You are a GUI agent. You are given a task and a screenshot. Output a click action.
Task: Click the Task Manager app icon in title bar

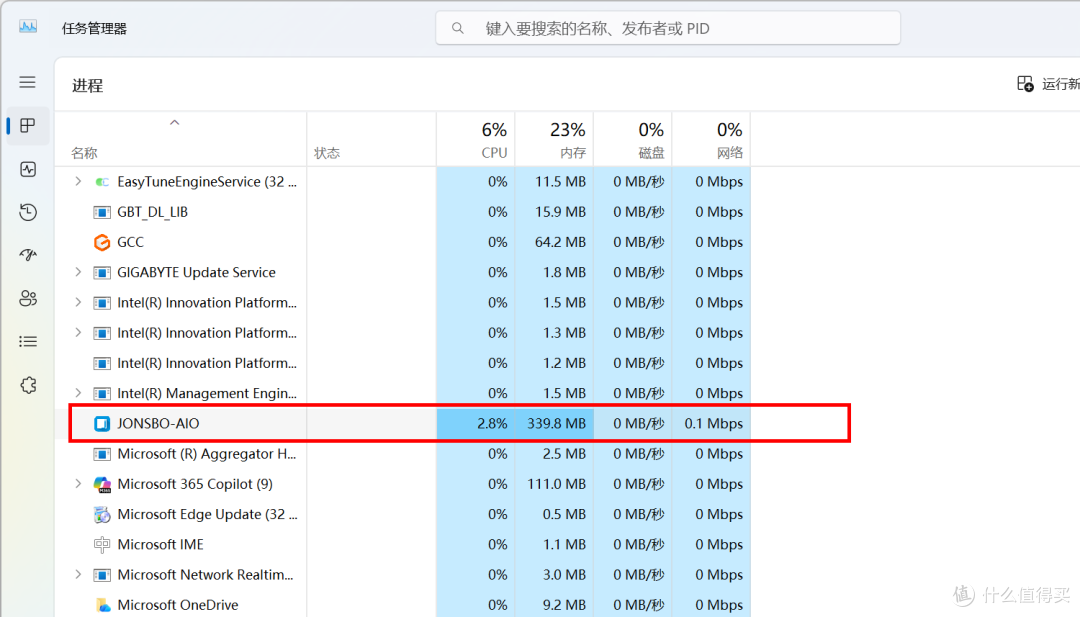pos(28,28)
